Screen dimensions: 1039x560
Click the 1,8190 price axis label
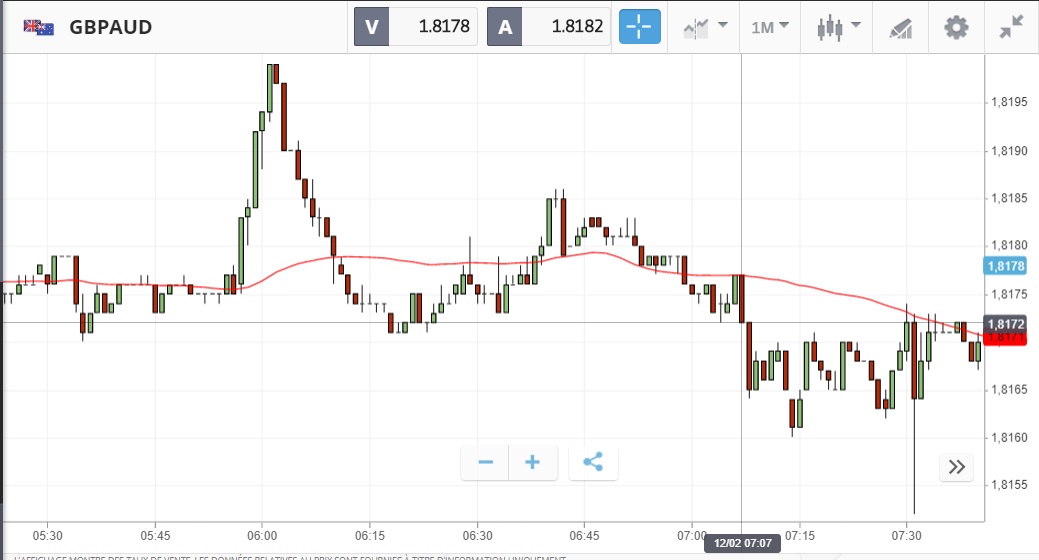coord(1009,150)
